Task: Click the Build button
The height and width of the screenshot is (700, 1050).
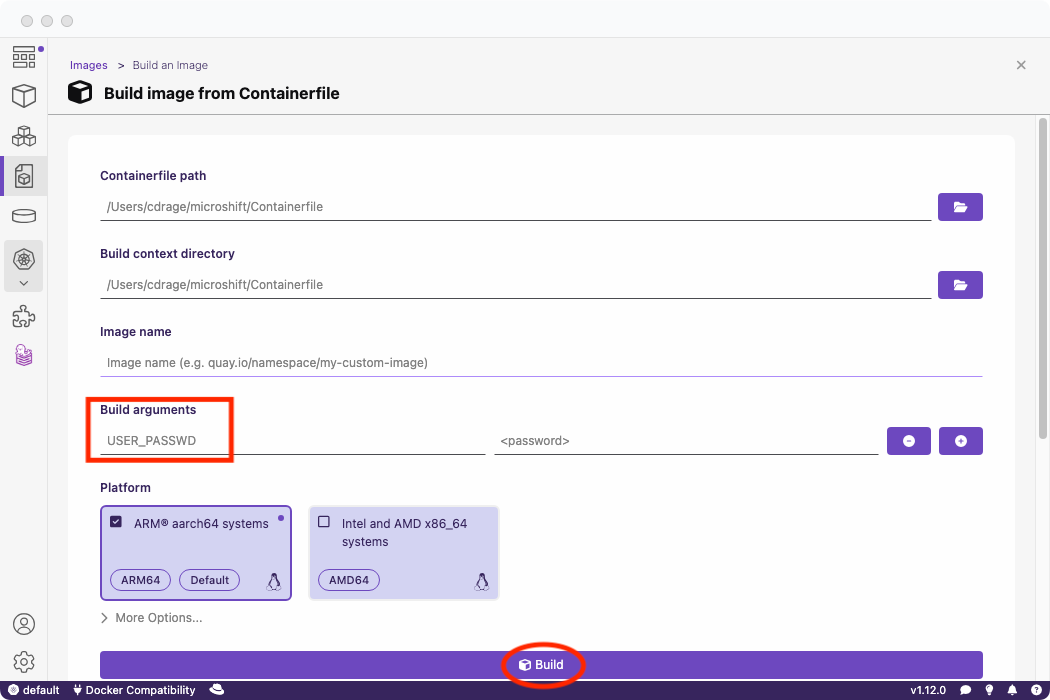Action: 541,665
